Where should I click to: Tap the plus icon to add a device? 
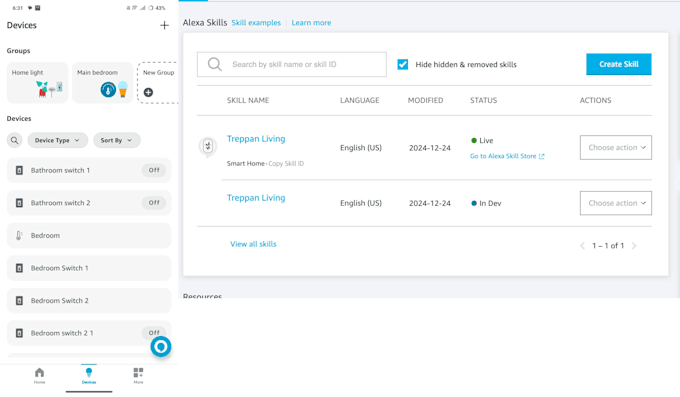click(x=164, y=25)
